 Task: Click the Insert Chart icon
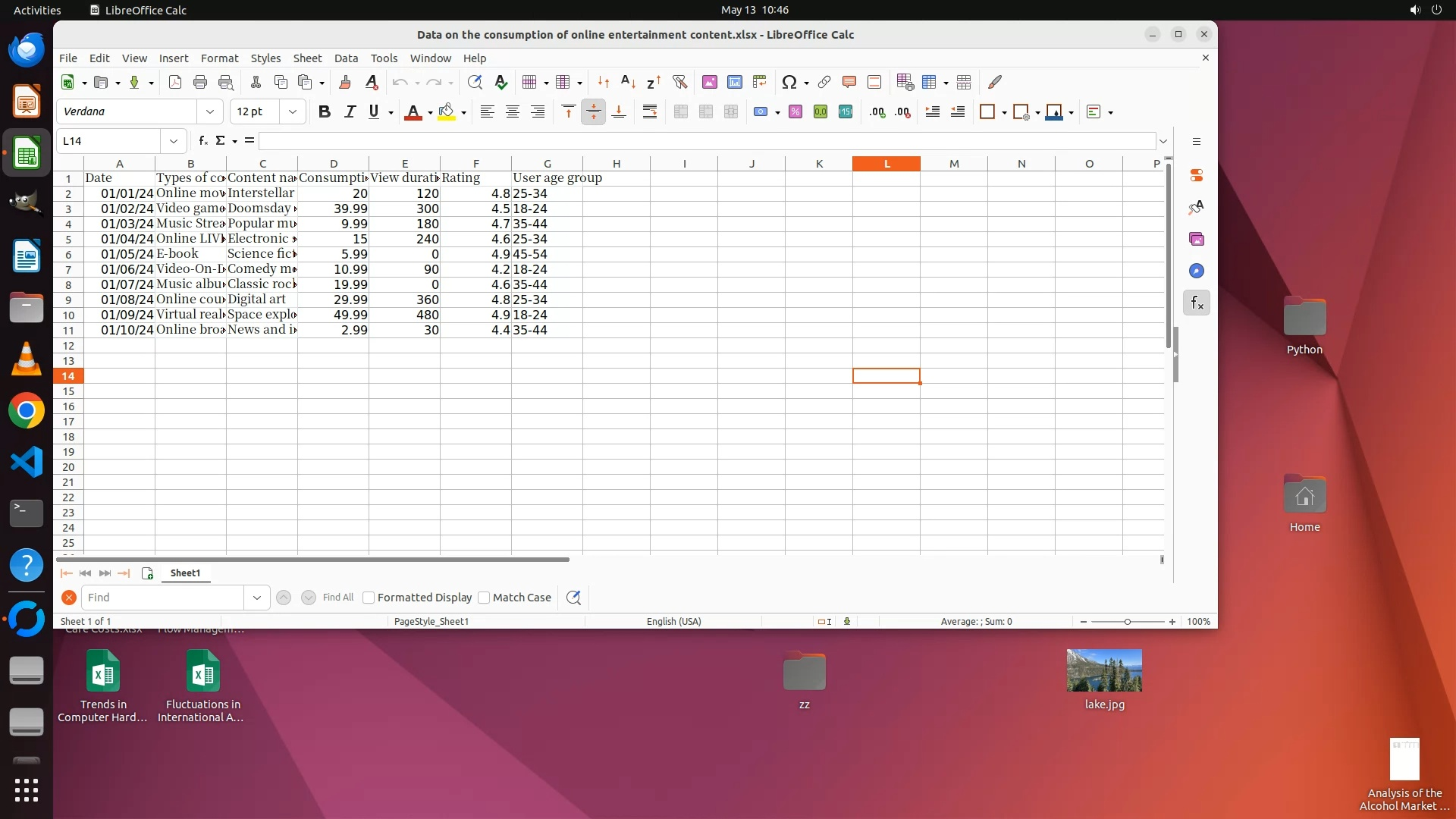point(734,82)
